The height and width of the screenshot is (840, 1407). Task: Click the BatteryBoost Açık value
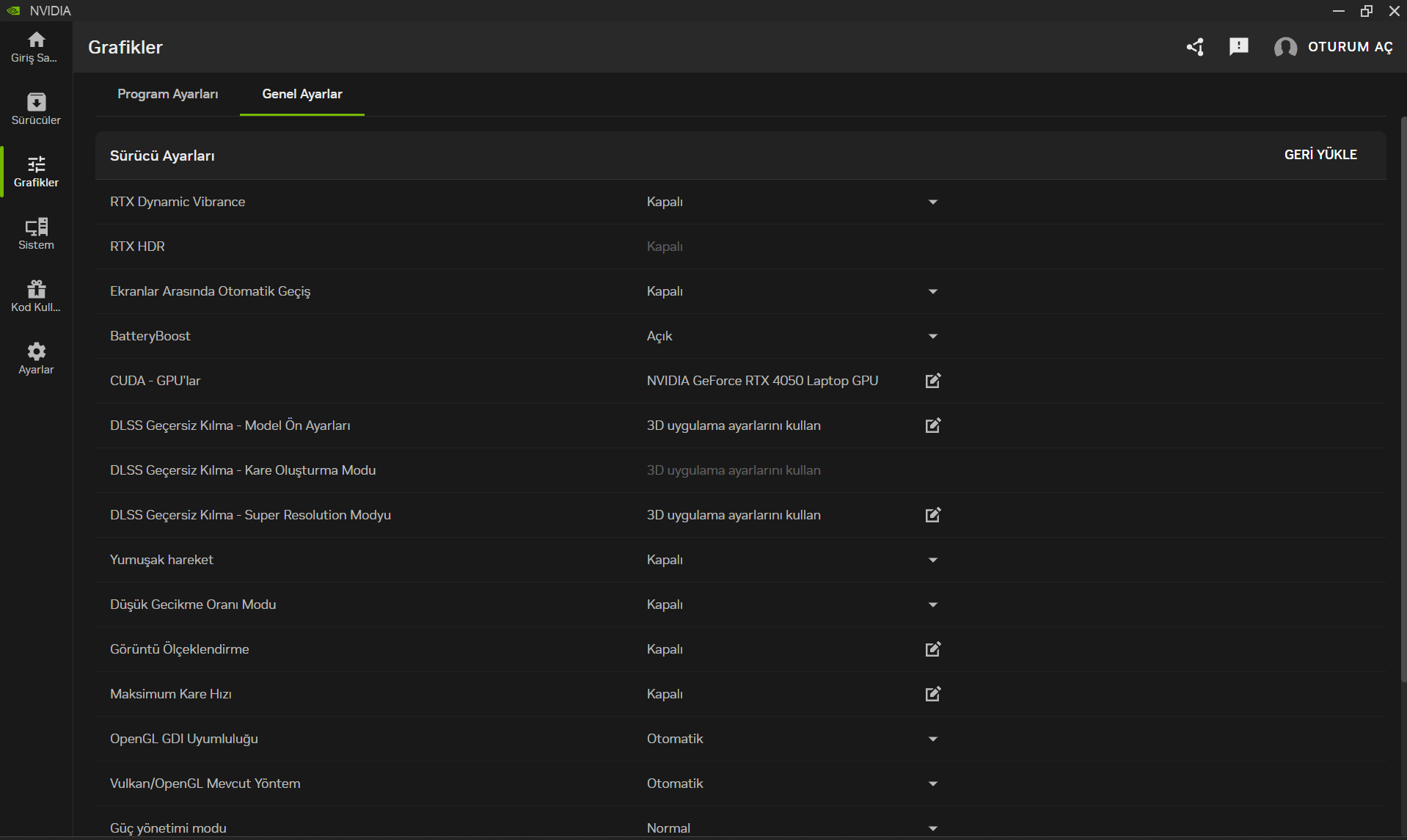(659, 336)
